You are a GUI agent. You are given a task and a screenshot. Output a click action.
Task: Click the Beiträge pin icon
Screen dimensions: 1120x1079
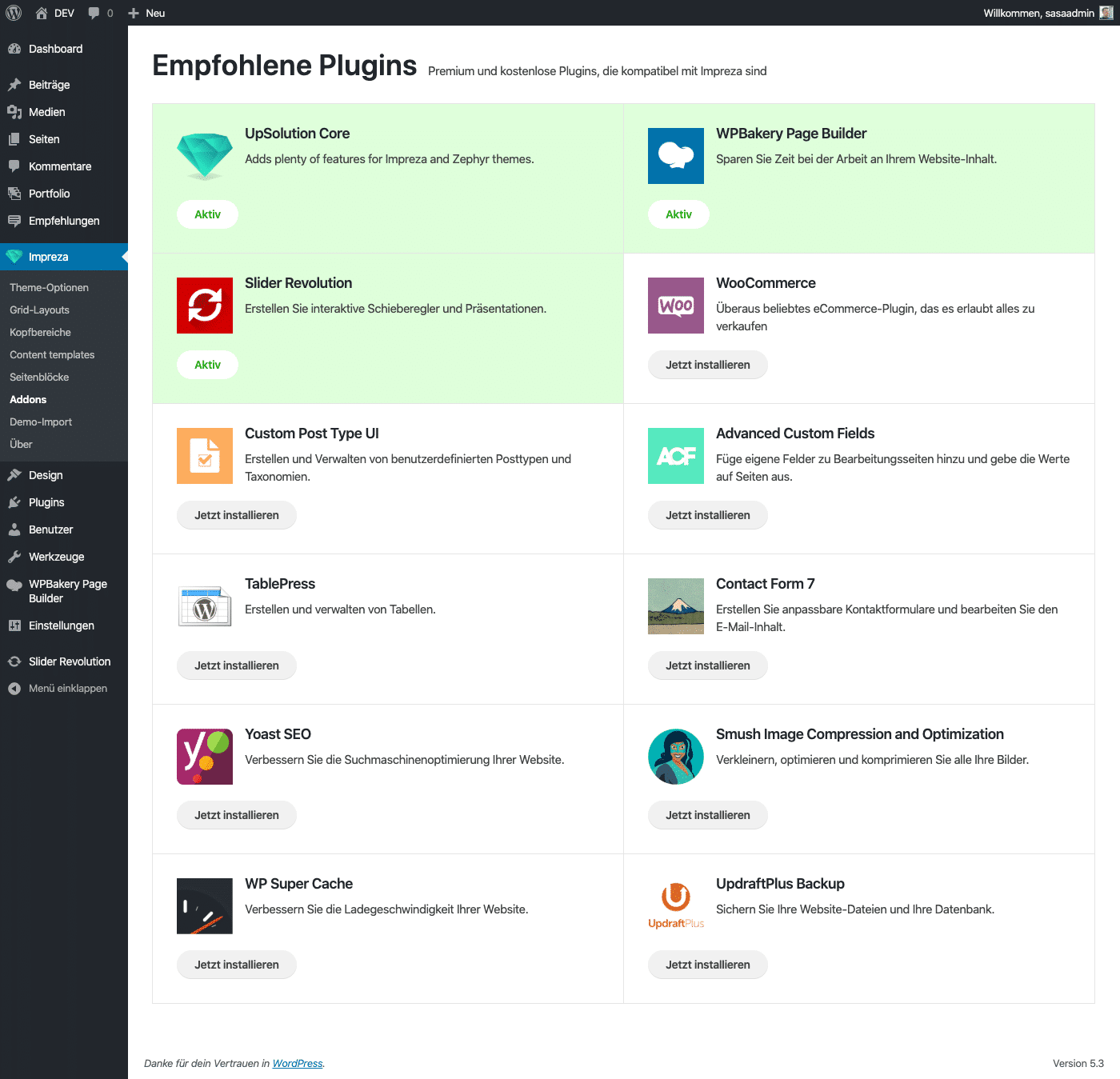[14, 85]
